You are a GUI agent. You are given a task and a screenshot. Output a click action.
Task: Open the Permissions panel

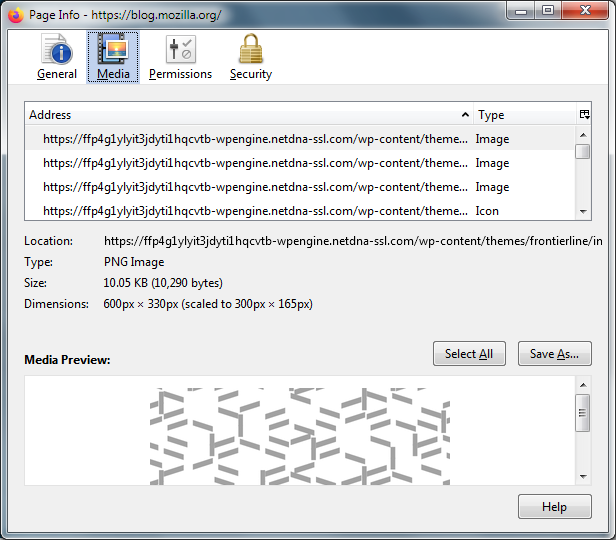coord(180,56)
